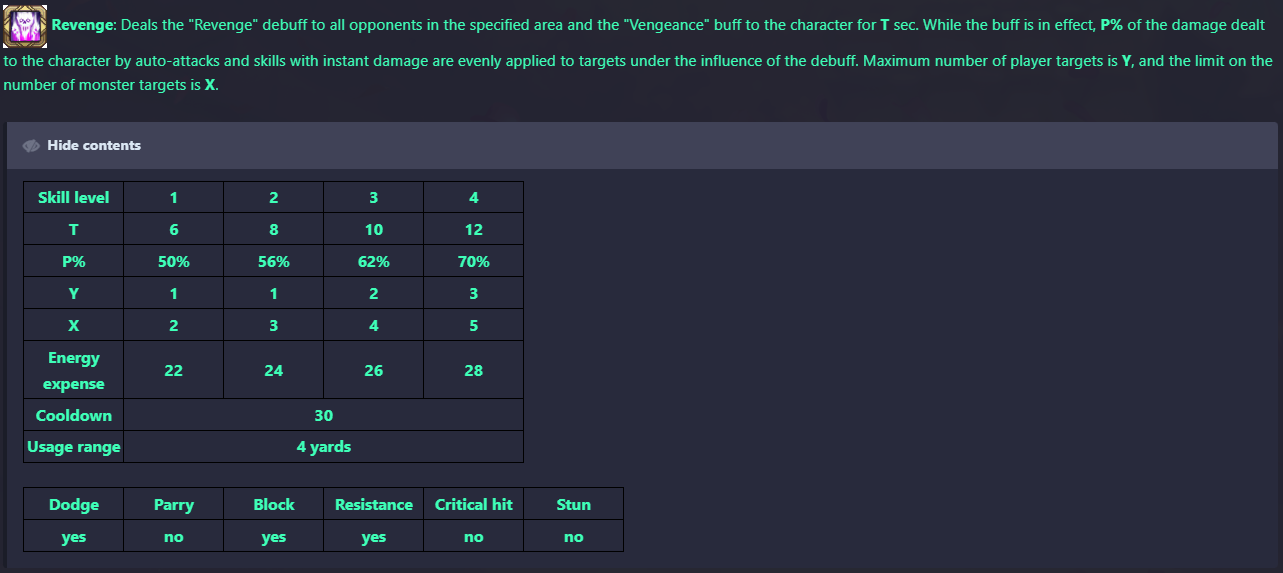The width and height of the screenshot is (1283, 573).
Task: Click energy expense value 28
Action: [x=473, y=370]
